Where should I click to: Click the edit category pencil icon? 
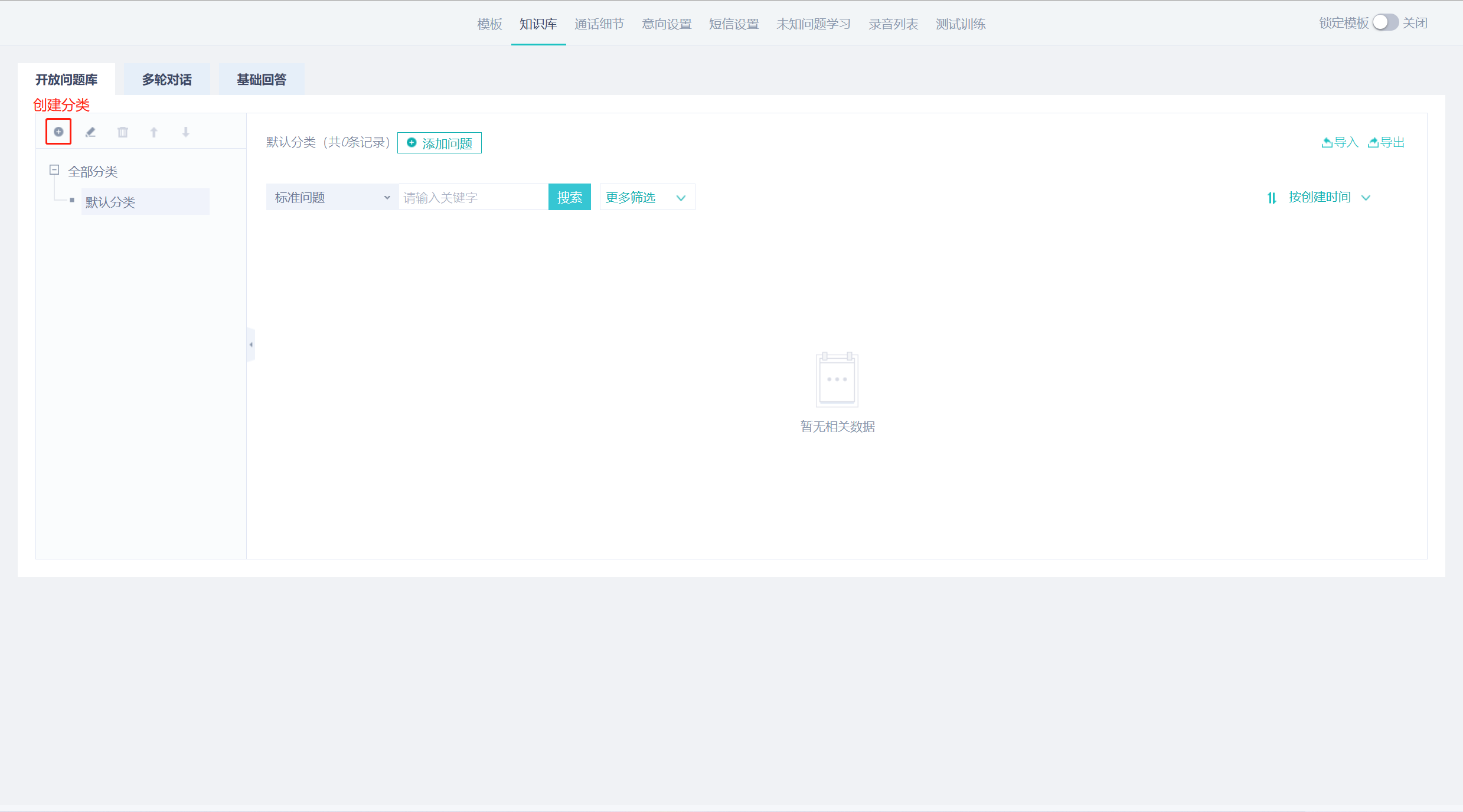(x=90, y=132)
